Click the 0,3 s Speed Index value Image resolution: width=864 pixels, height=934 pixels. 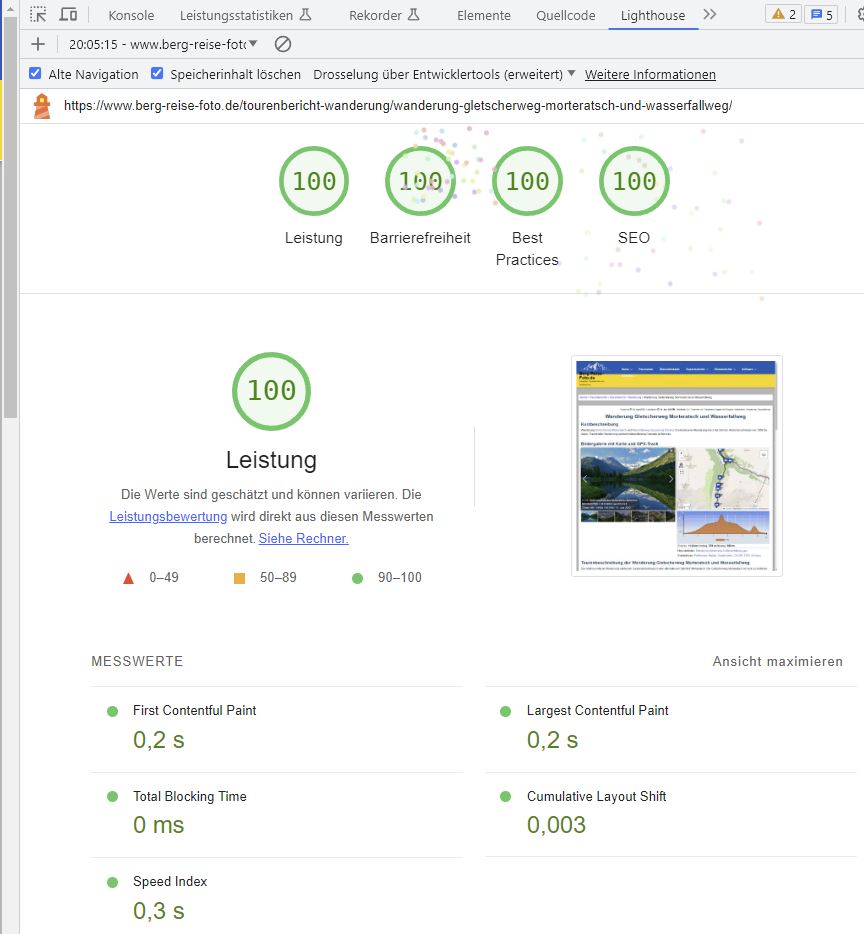(x=158, y=911)
